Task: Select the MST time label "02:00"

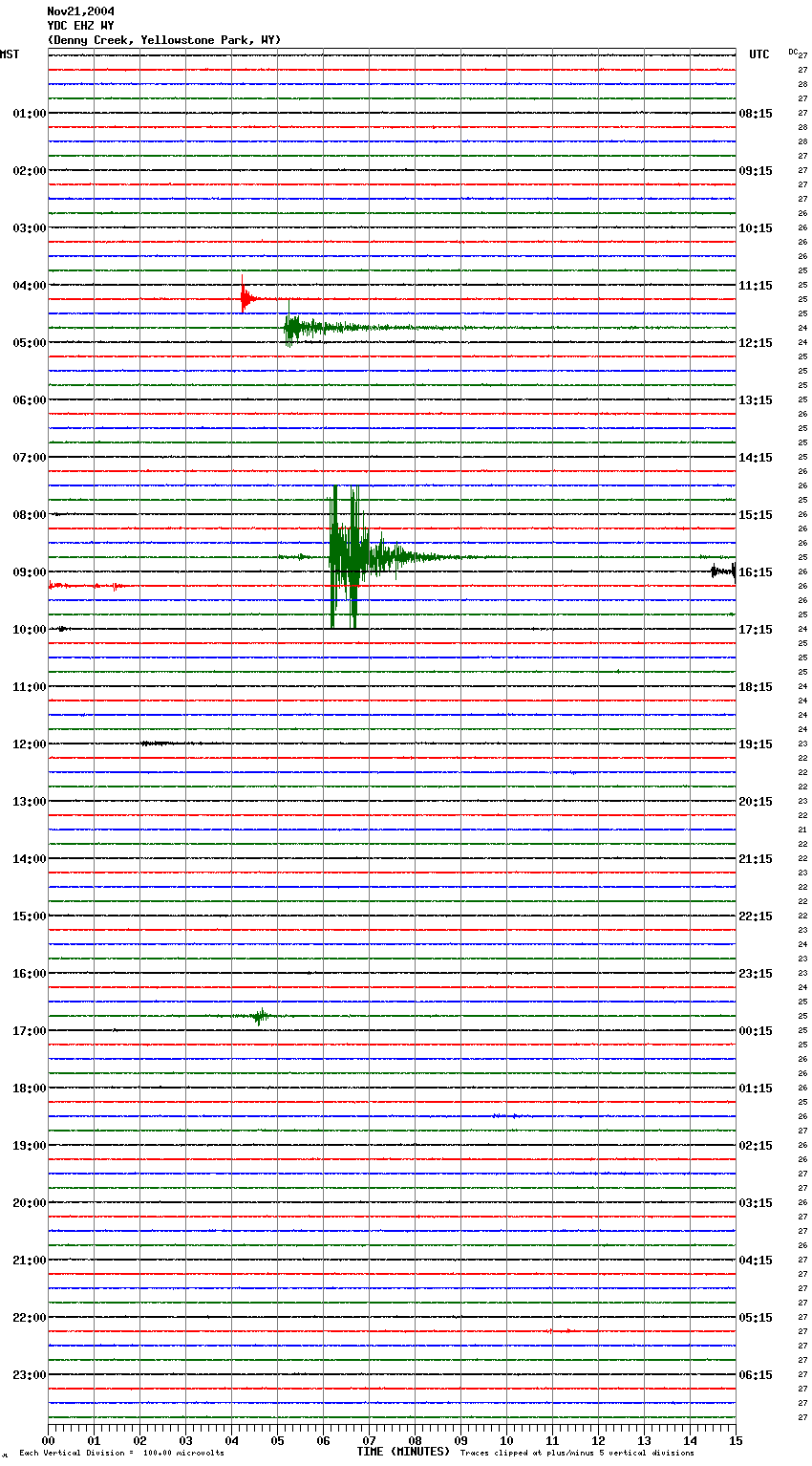Action: pyautogui.click(x=30, y=171)
